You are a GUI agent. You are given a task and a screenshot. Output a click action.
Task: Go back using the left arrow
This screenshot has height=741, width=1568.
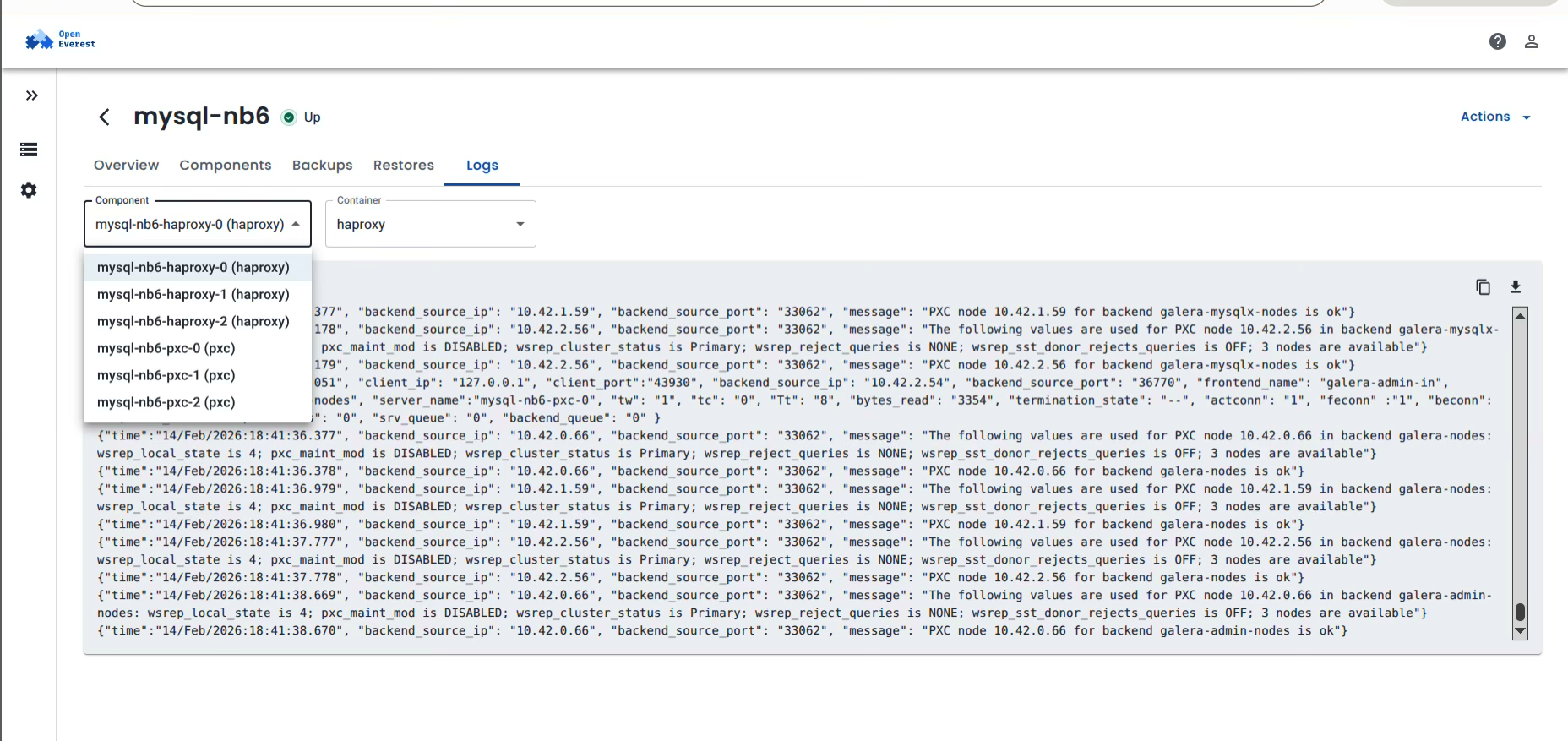[105, 117]
